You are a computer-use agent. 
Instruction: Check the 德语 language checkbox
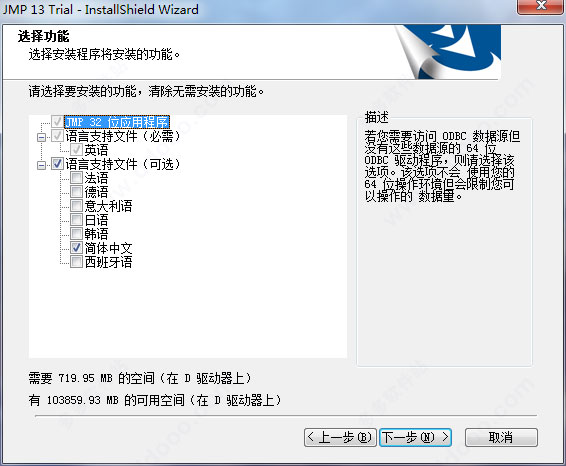[76, 192]
